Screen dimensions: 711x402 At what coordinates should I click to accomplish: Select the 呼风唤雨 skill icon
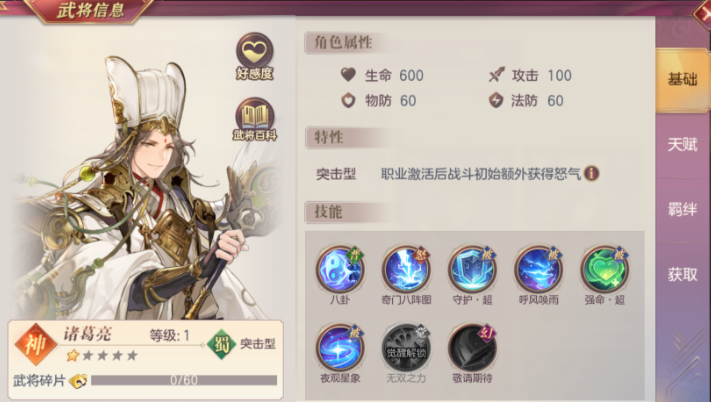[538, 270]
